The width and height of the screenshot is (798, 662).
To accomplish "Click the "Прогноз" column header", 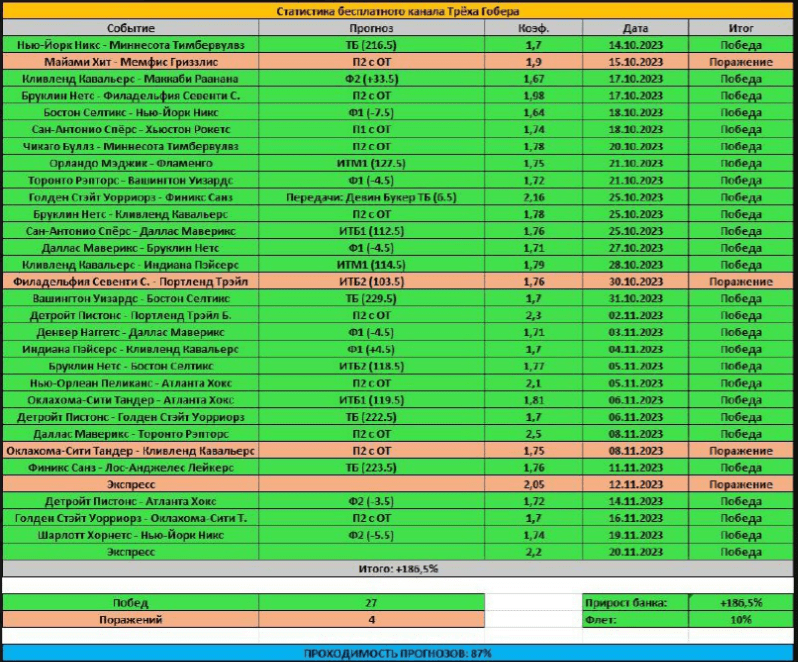I will tap(371, 29).
